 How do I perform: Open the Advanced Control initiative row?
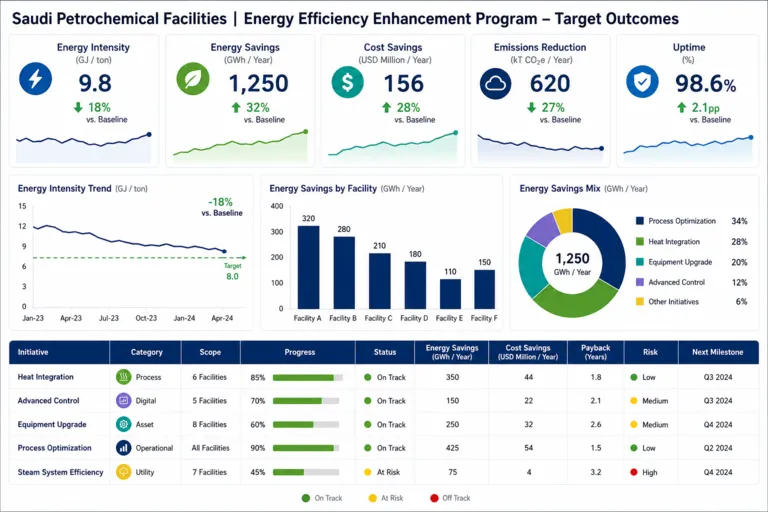point(384,401)
